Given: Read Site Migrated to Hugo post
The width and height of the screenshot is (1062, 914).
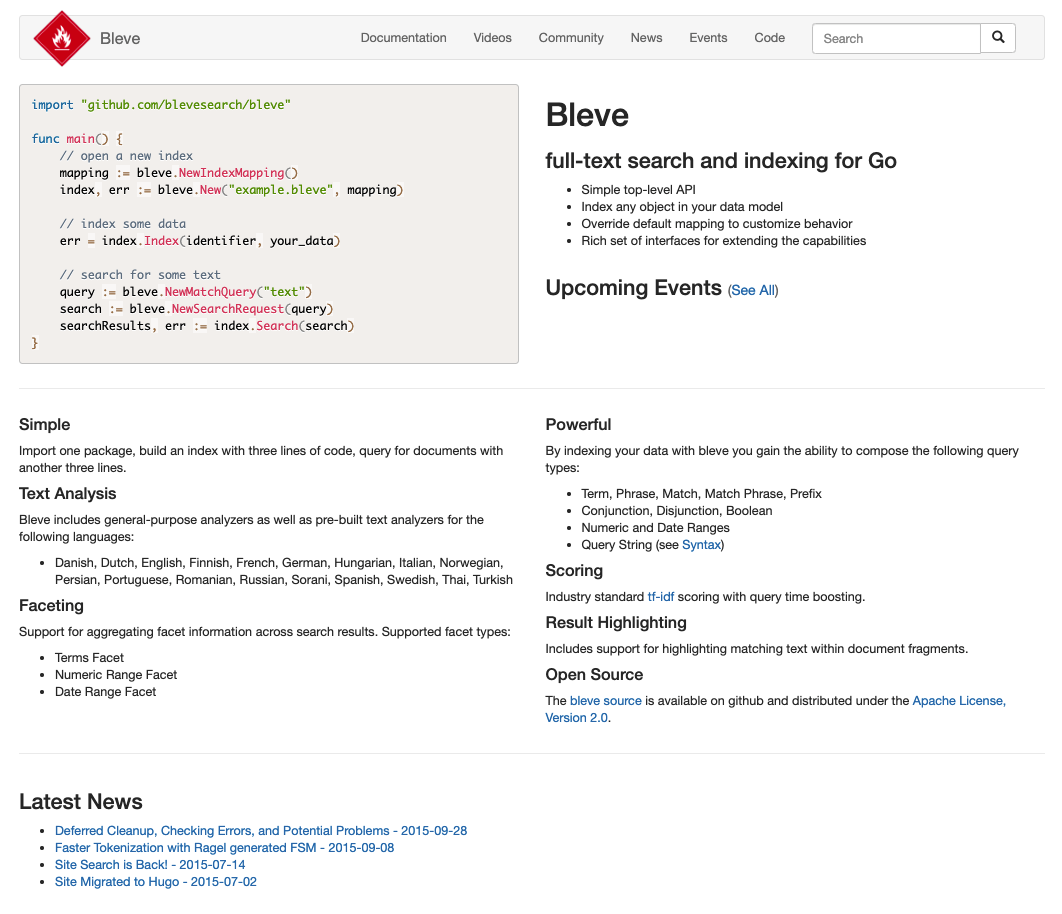Looking at the screenshot, I should click(x=156, y=881).
